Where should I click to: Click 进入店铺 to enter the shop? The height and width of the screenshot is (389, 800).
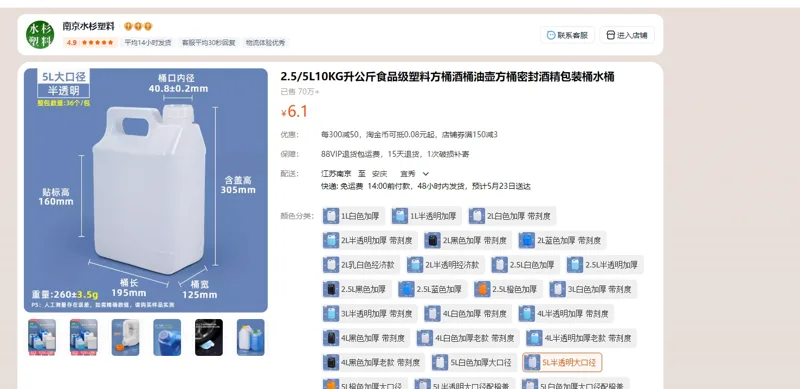627,35
